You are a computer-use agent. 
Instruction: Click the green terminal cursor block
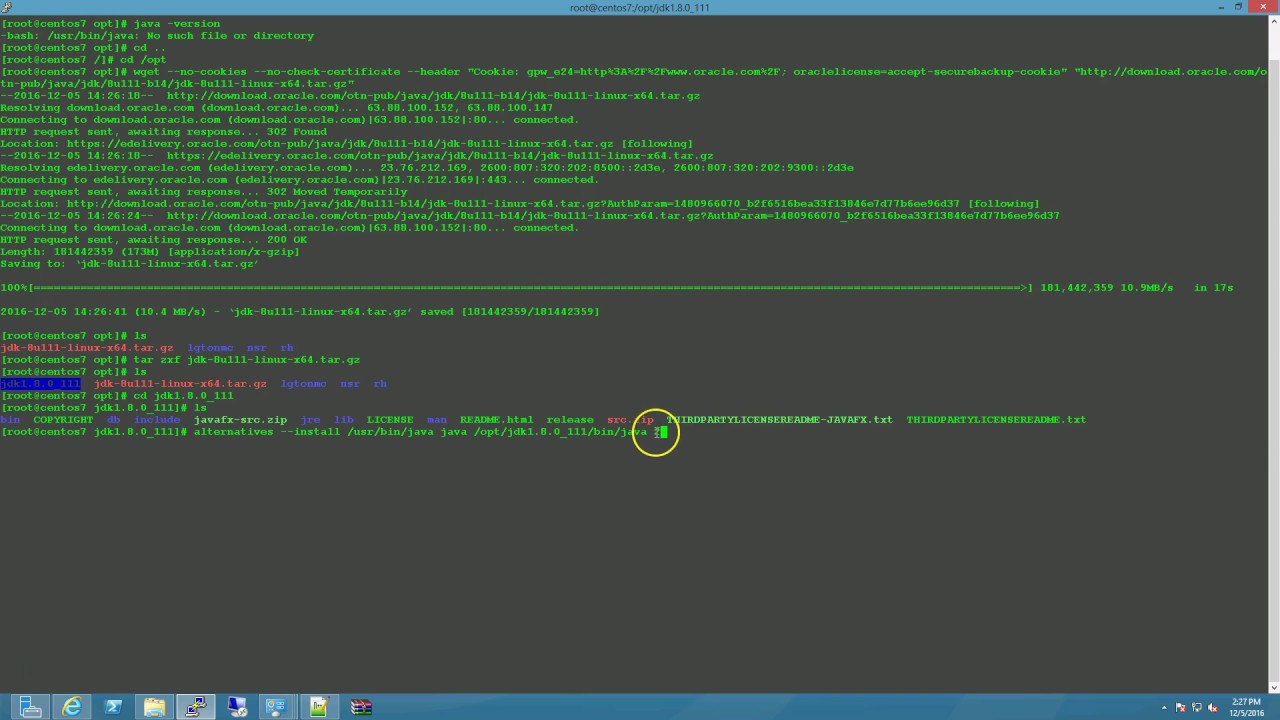pos(662,432)
